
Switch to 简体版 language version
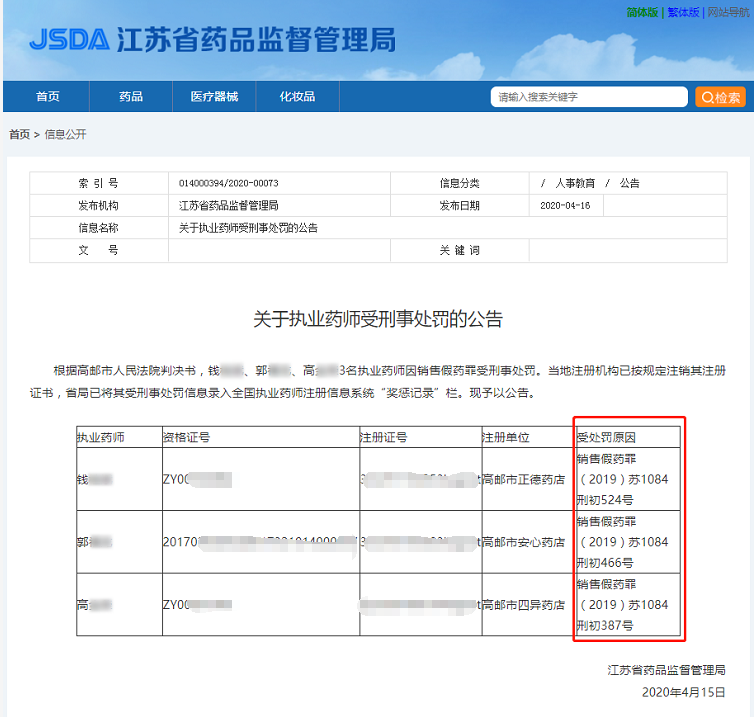[x=642, y=12]
